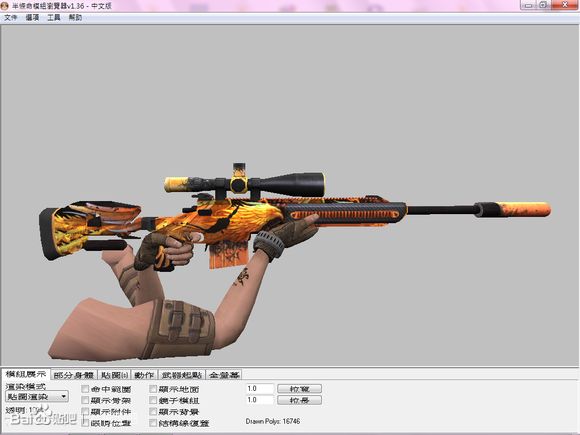Switch to the 貼圖 textures tab
This screenshot has height=435, width=580.
pos(114,375)
